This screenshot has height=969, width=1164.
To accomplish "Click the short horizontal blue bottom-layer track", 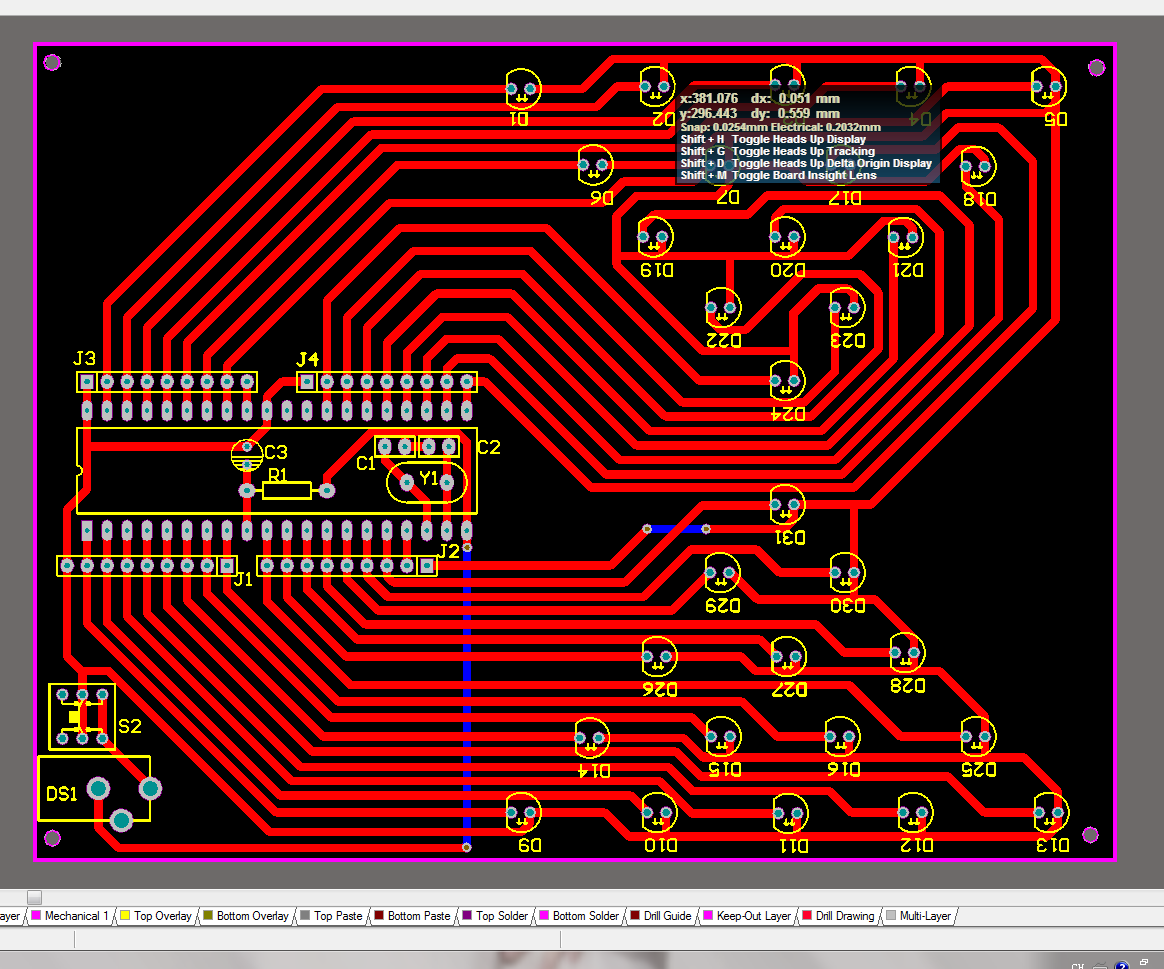I will 676,529.
